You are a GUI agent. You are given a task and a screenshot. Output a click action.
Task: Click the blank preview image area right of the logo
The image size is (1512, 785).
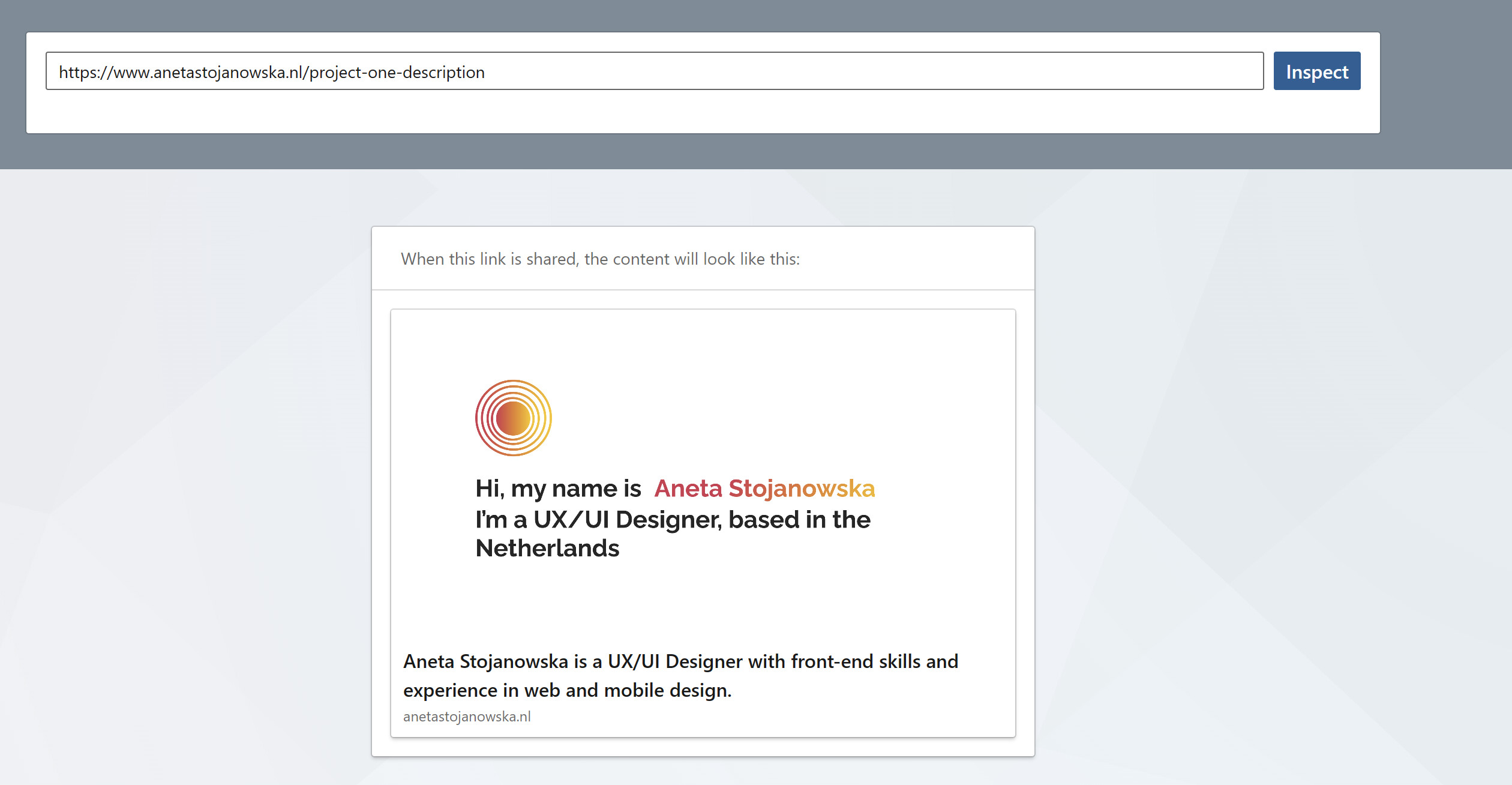pos(780,418)
